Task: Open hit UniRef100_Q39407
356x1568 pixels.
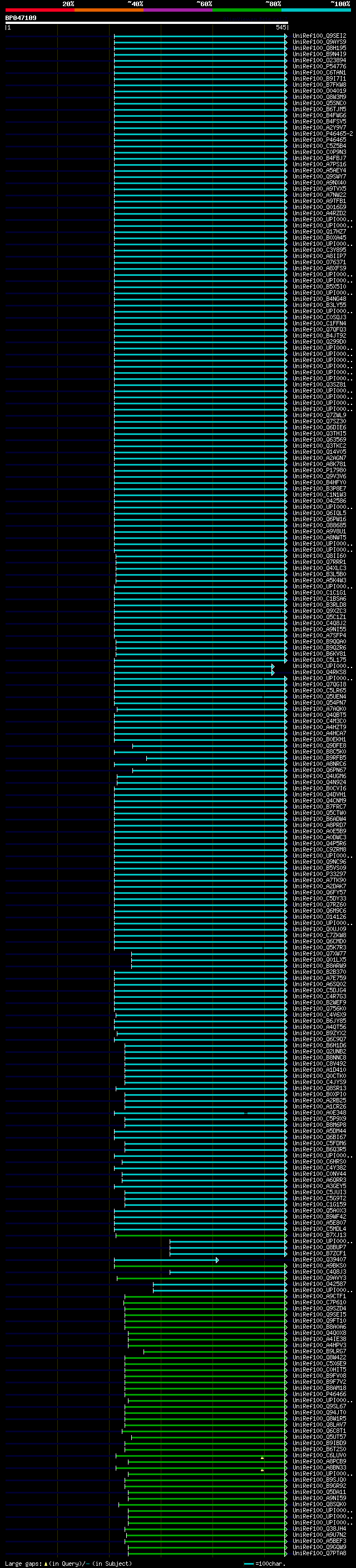Action: 319,1259
